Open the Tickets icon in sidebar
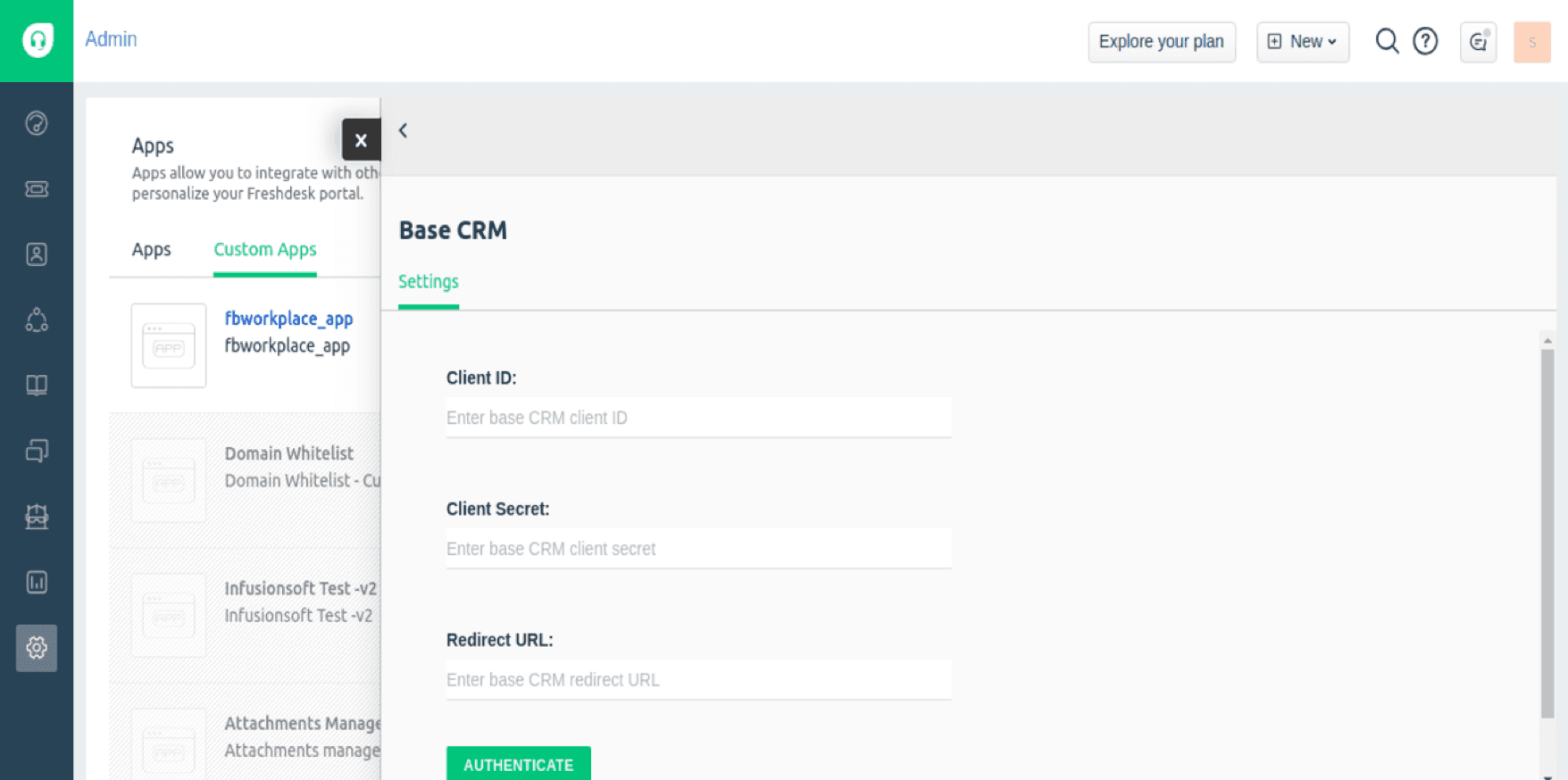 tap(37, 189)
